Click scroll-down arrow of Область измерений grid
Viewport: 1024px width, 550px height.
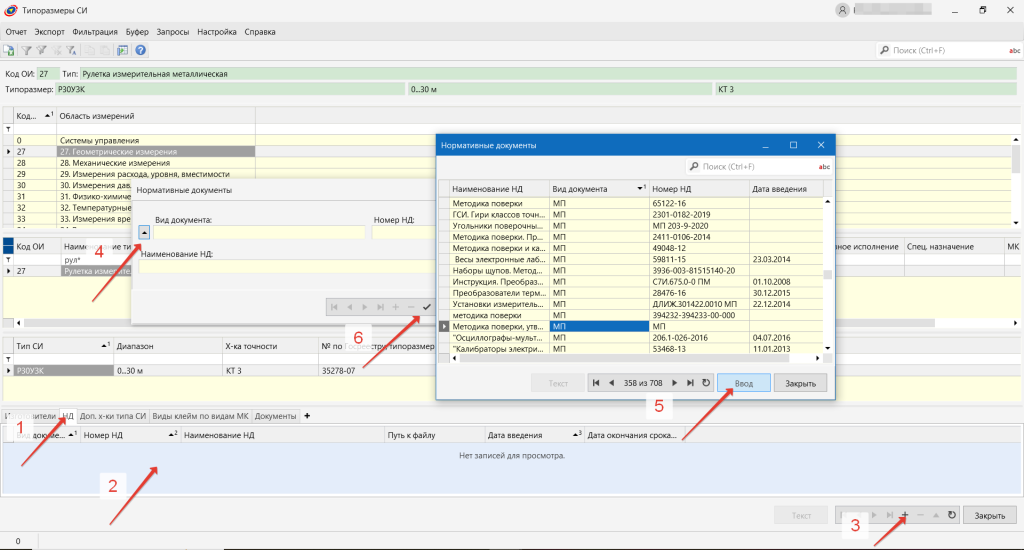pyautogui.click(x=1016, y=222)
